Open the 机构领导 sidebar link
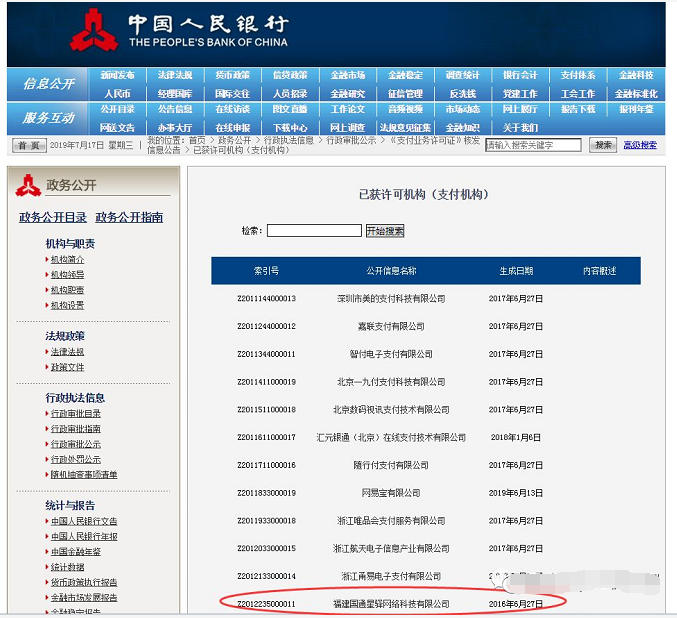The image size is (677, 618). click(x=67, y=275)
